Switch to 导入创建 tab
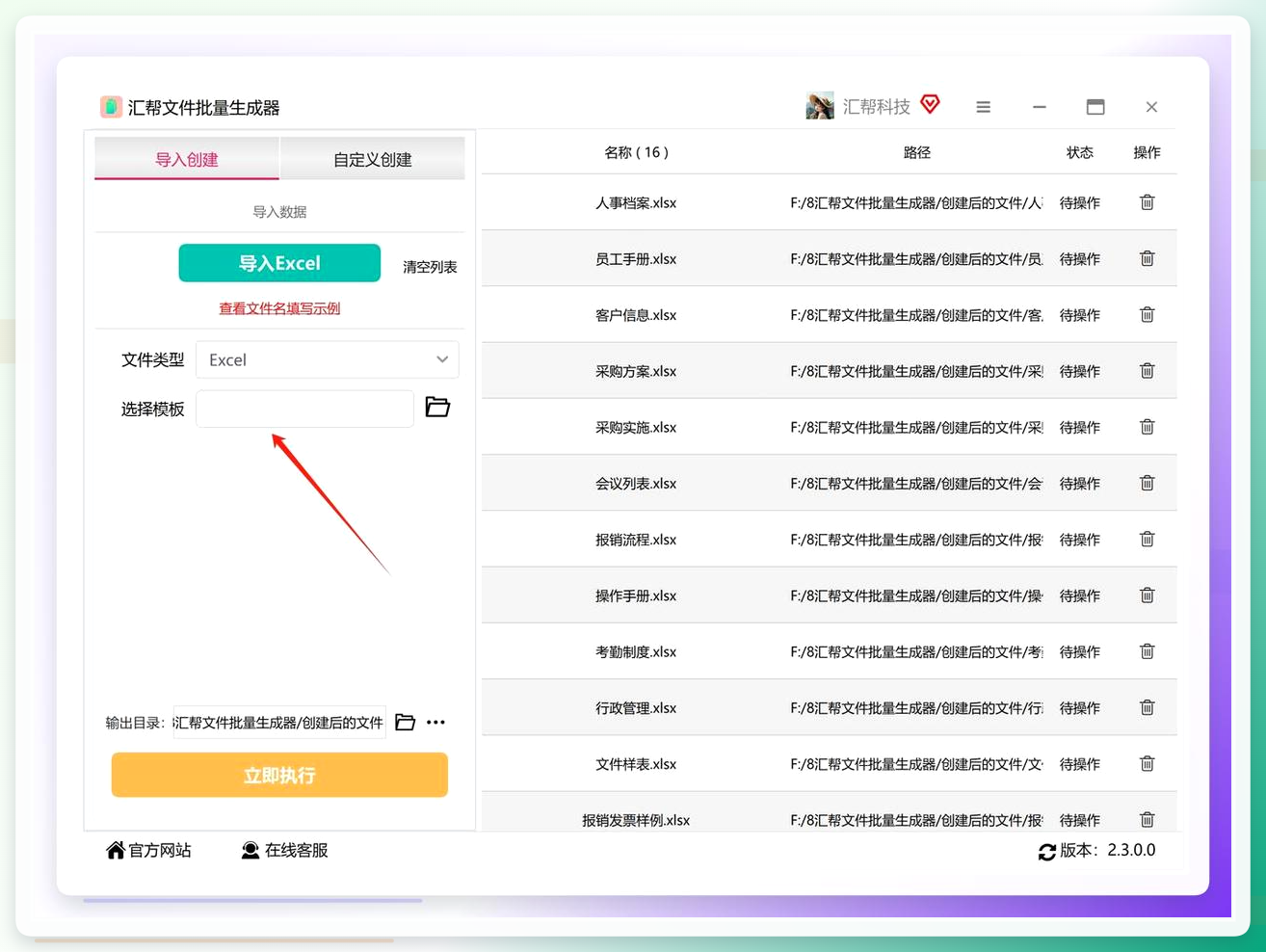This screenshot has width=1266, height=952. point(187,159)
